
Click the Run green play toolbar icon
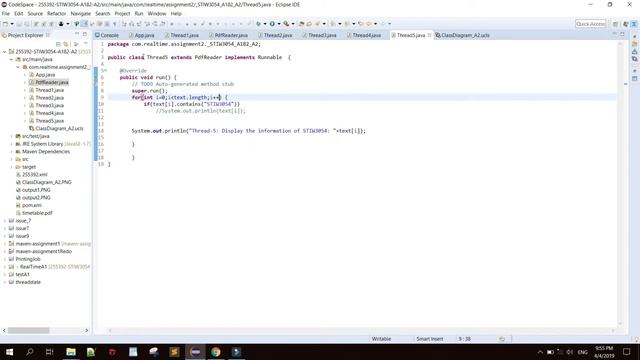click(x=272, y=24)
